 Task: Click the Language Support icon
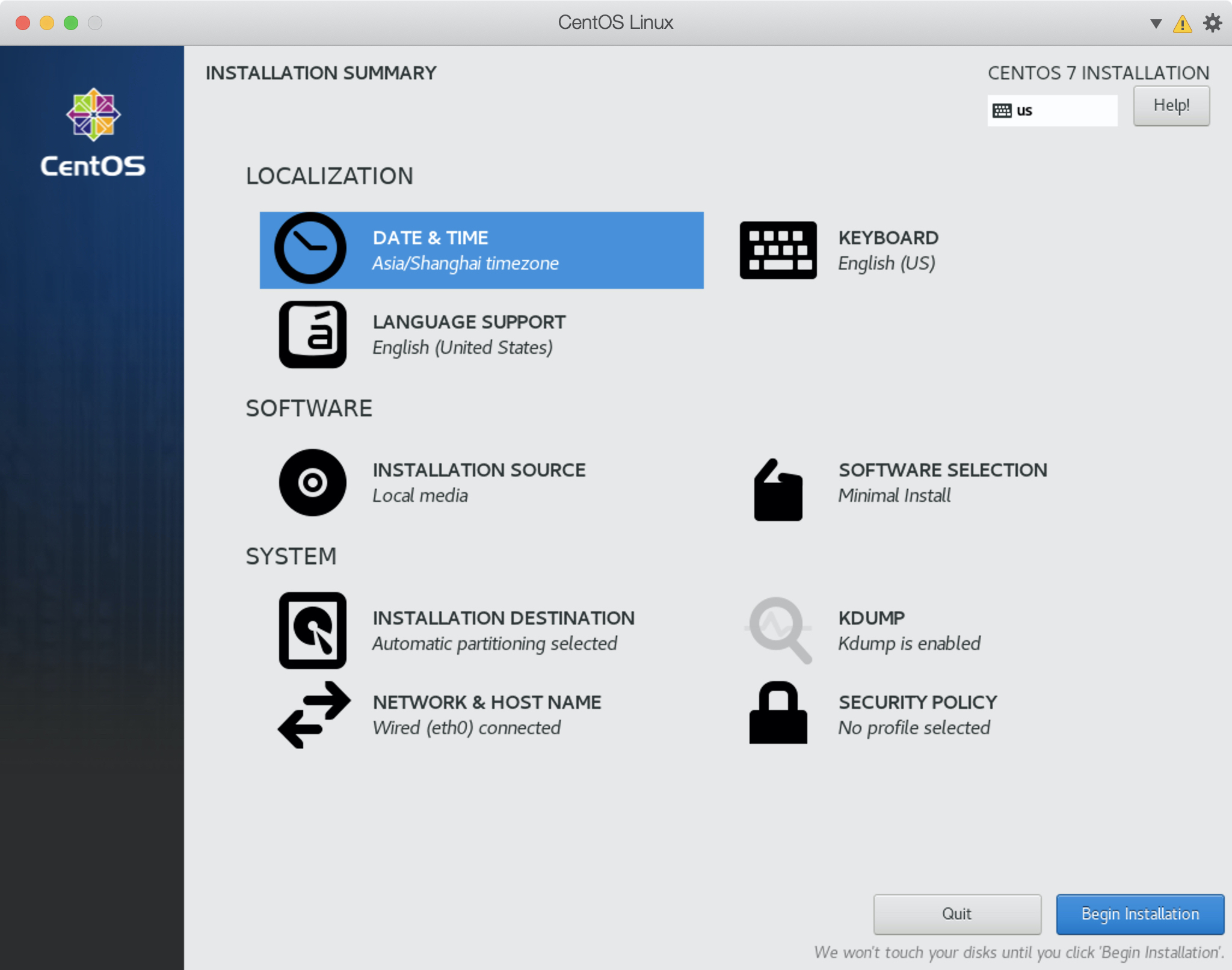[312, 335]
